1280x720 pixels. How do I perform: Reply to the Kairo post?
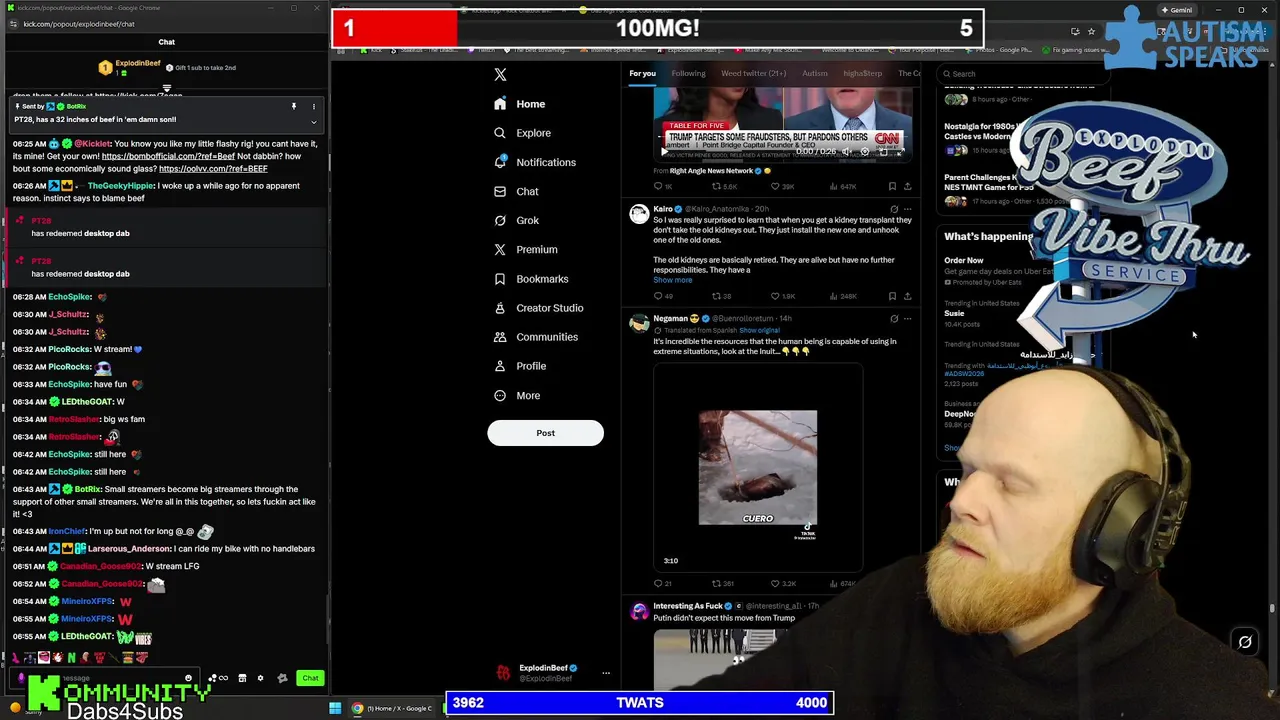(x=658, y=296)
